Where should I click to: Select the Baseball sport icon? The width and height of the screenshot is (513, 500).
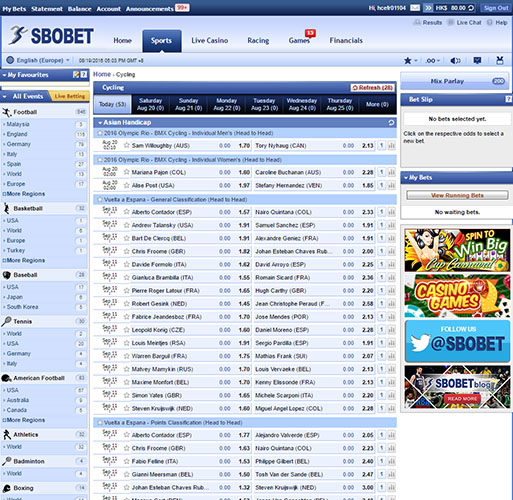6,275
